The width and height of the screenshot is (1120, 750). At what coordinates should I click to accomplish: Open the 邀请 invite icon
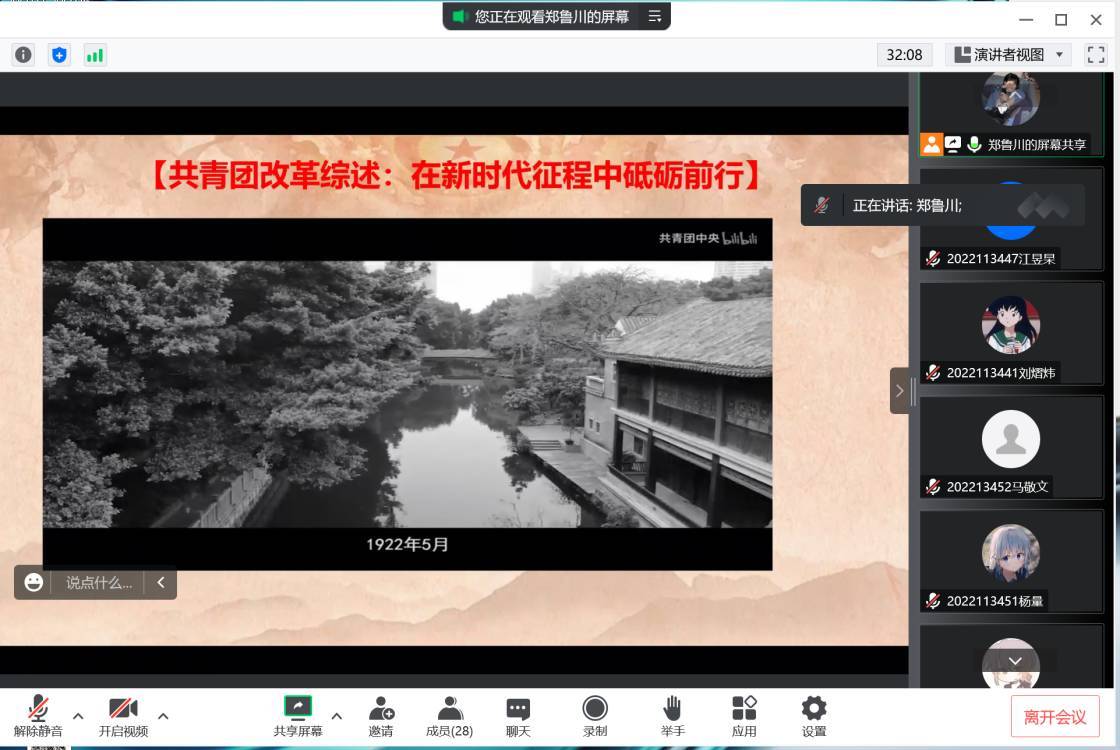tap(381, 716)
